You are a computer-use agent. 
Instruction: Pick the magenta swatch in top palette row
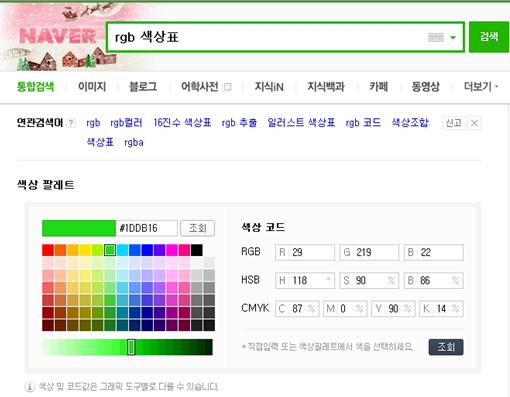pyautogui.click(x=172, y=250)
